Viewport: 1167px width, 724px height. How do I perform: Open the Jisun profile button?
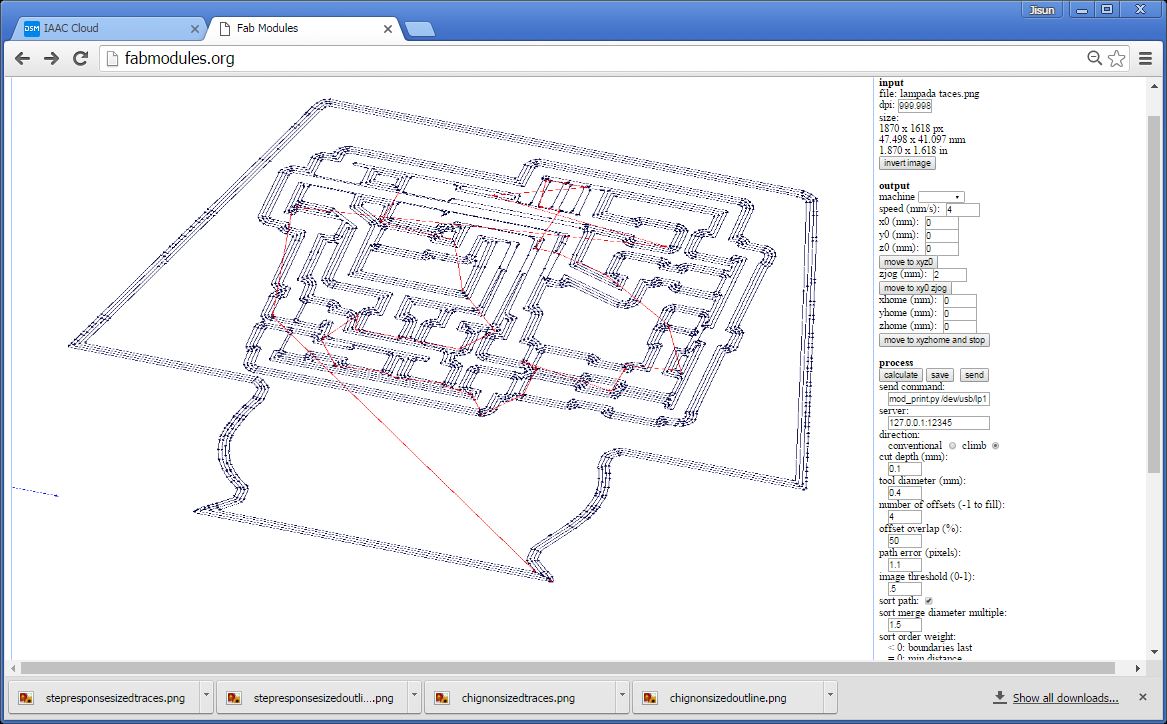click(1041, 10)
